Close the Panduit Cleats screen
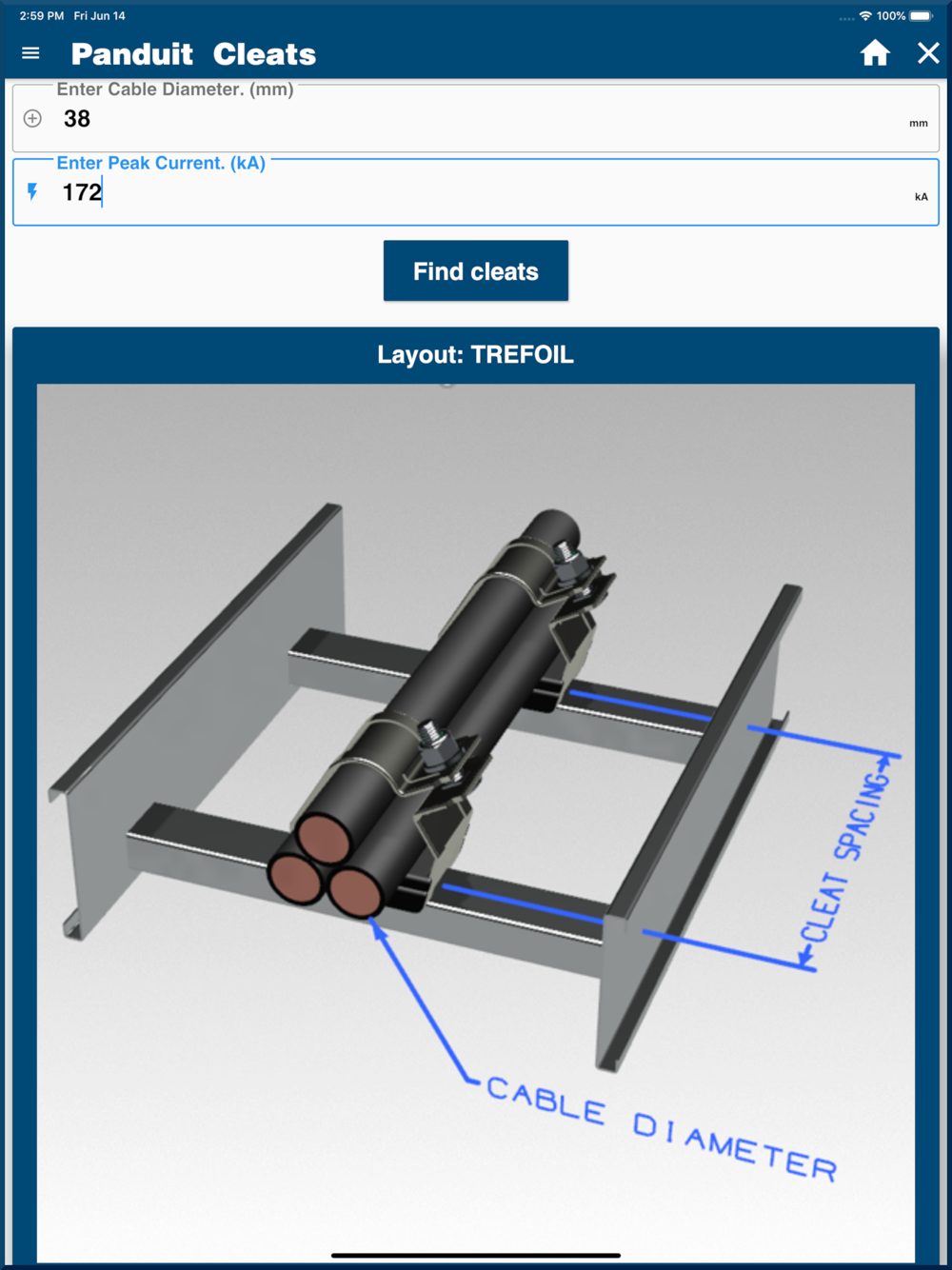Viewport: 952px width, 1270px height. coord(928,53)
